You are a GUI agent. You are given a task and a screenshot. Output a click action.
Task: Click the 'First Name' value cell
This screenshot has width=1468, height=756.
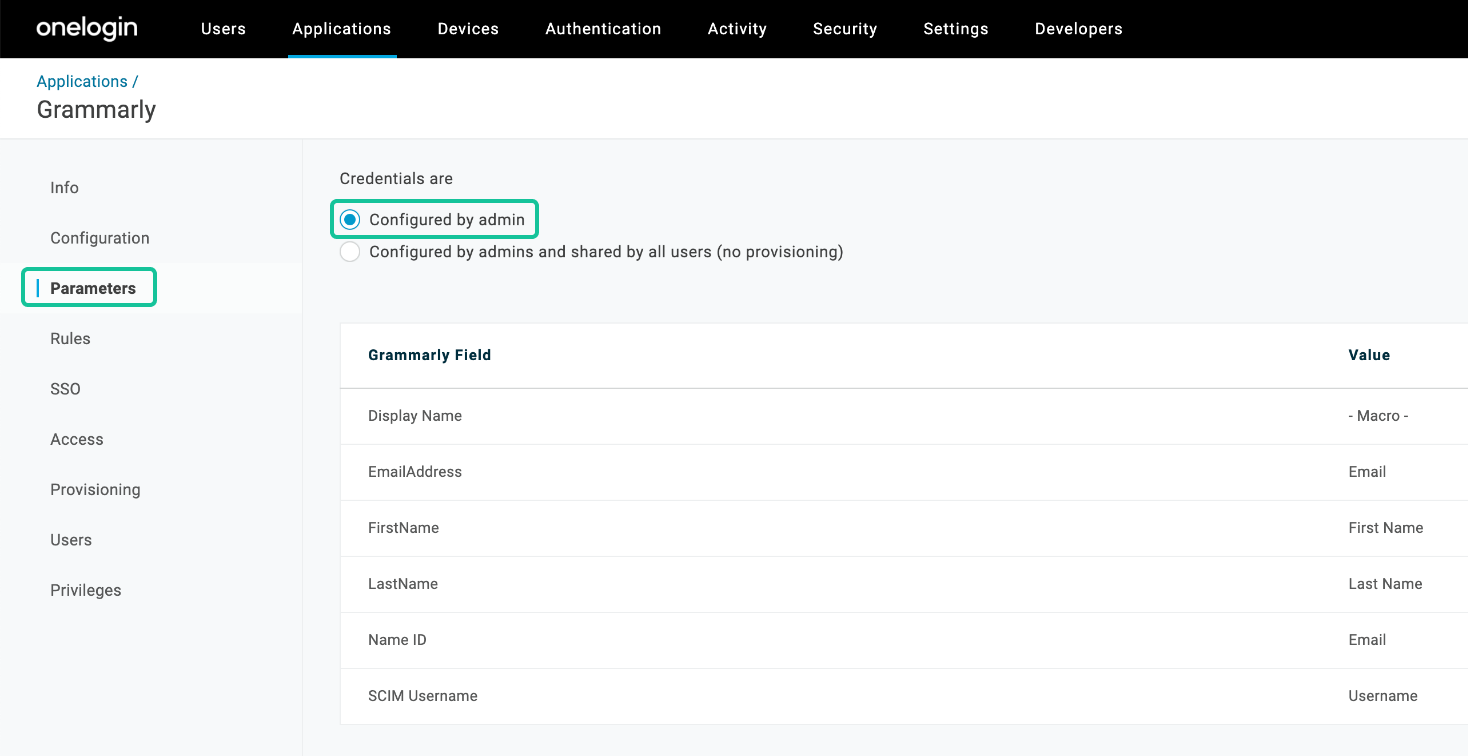pos(1386,528)
